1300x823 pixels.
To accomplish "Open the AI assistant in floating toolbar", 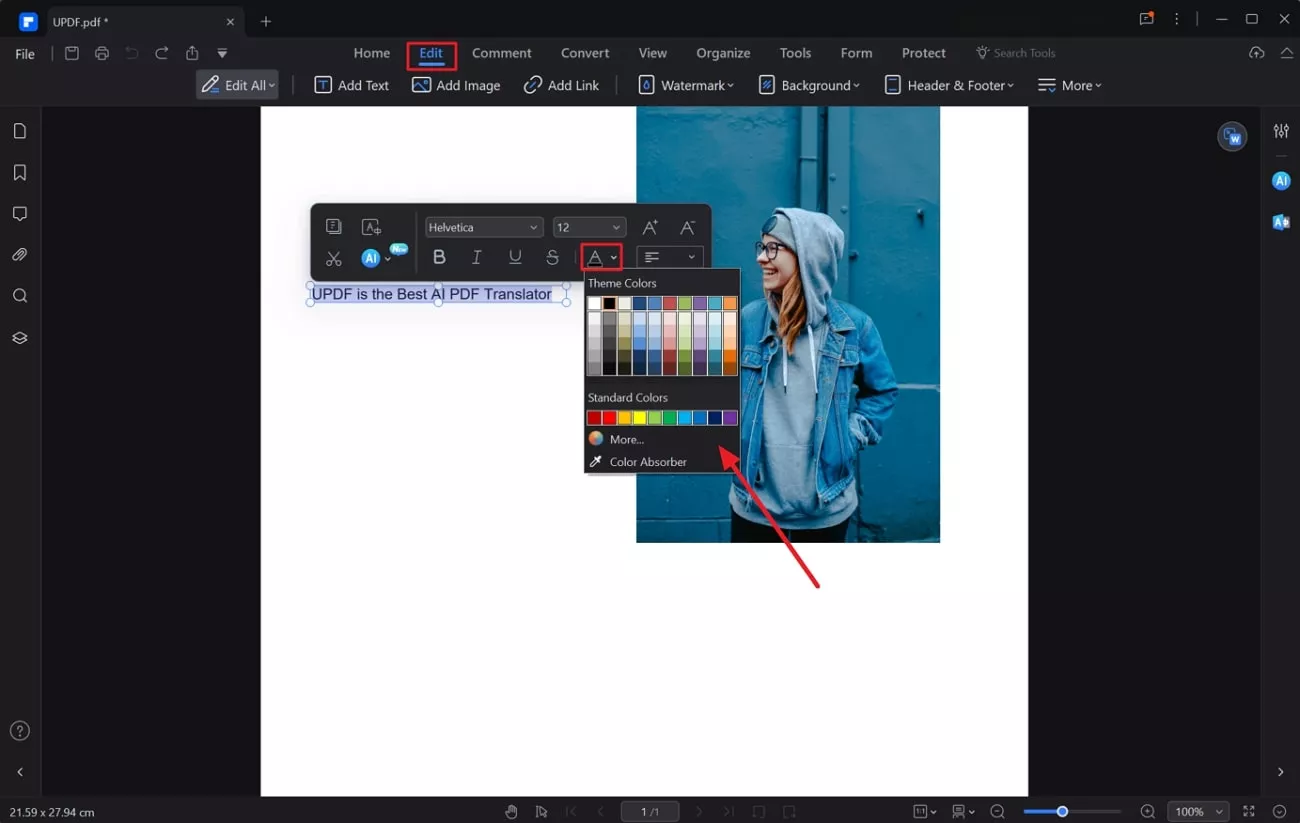I will (371, 258).
